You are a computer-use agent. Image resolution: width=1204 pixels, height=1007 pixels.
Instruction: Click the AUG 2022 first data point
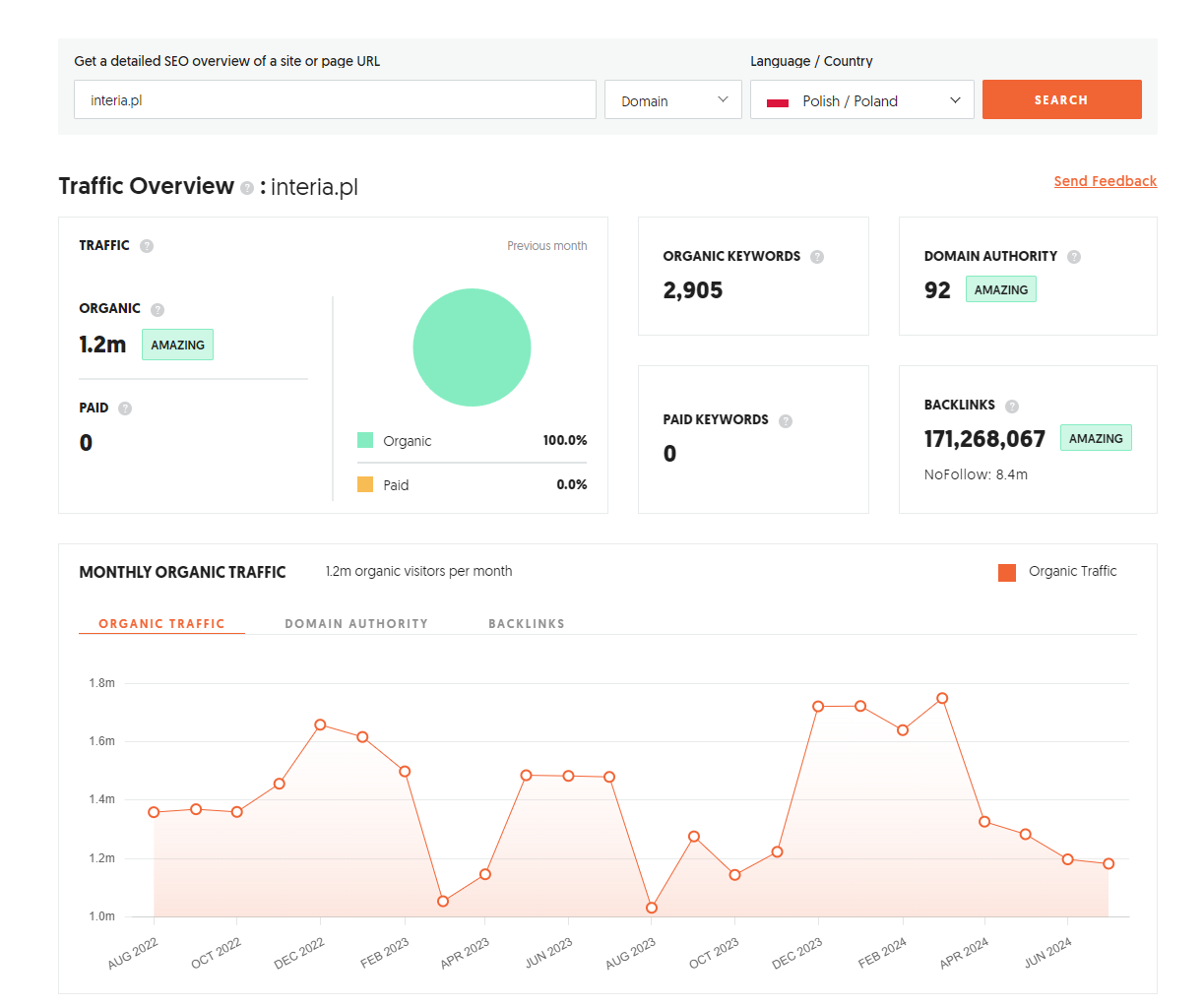154,812
